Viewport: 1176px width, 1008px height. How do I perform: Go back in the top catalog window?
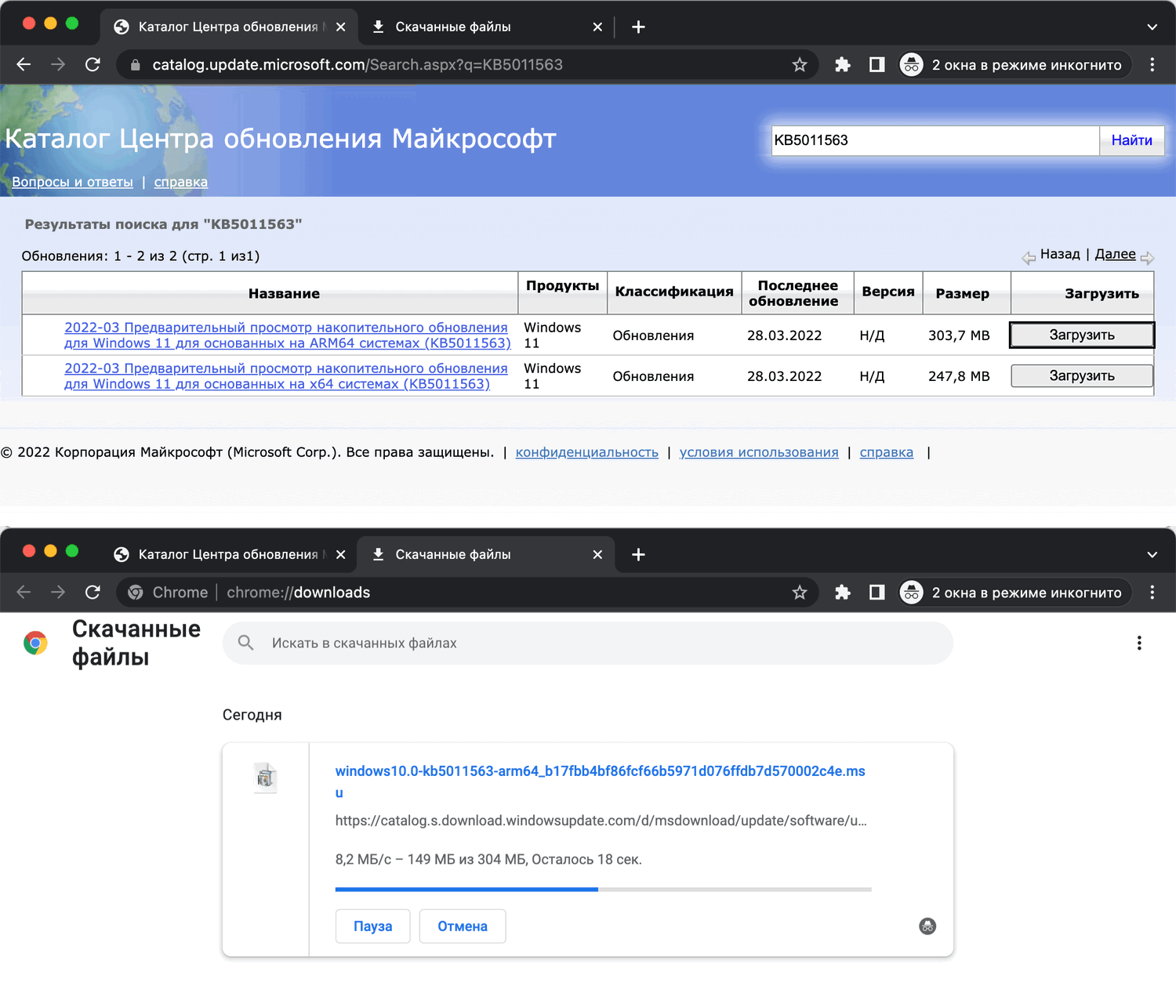[24, 64]
